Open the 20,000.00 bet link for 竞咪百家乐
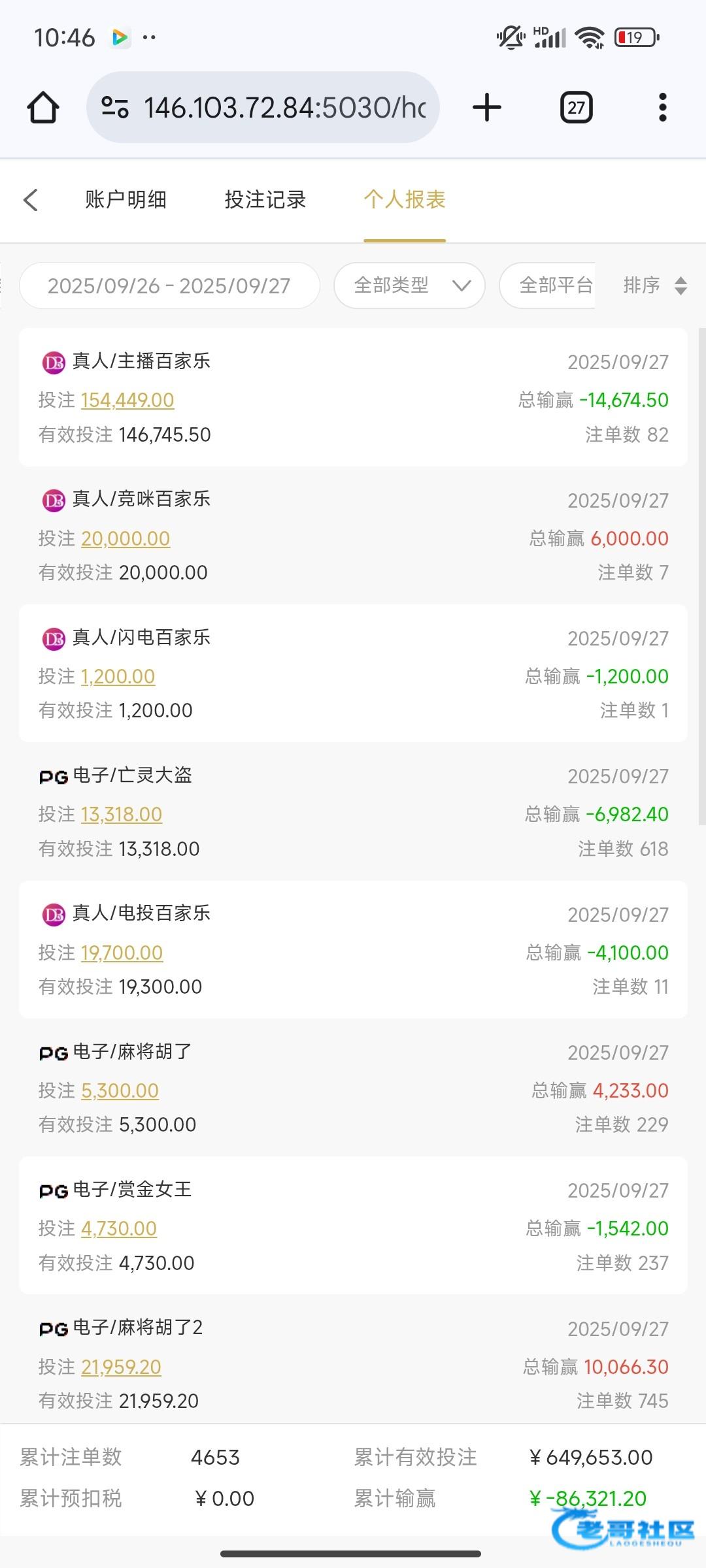 (x=126, y=538)
